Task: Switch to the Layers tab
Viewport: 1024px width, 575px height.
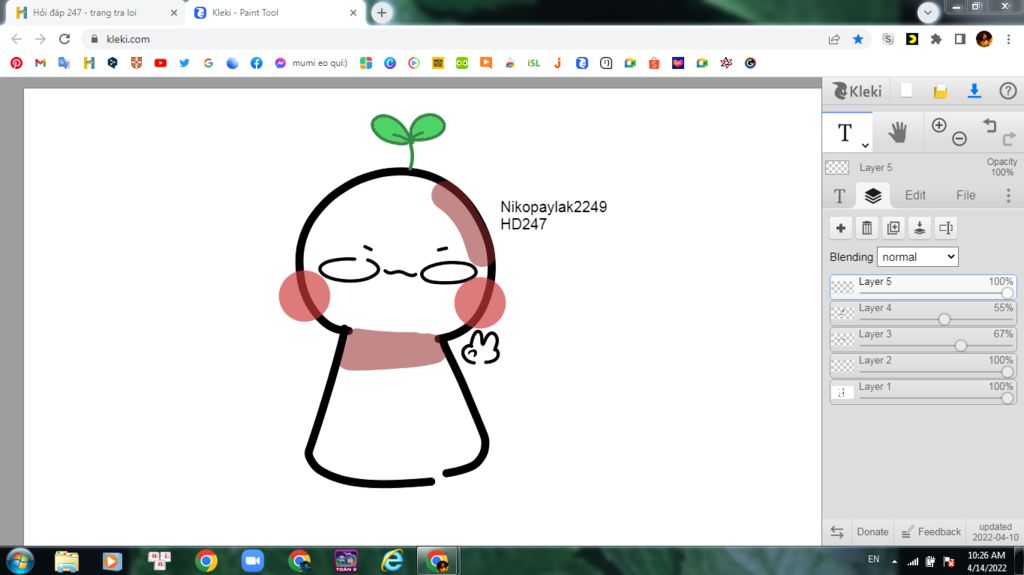Action: point(873,195)
